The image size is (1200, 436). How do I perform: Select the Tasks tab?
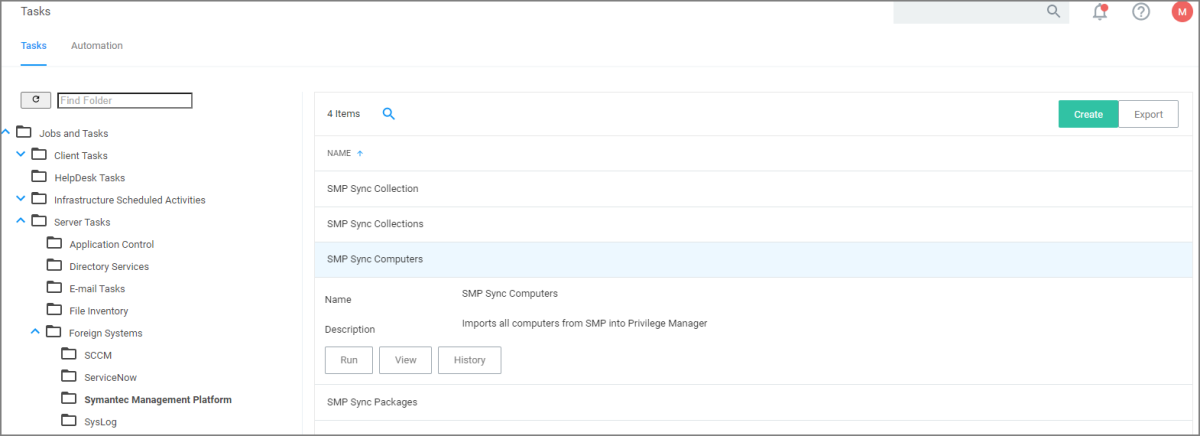tap(34, 46)
